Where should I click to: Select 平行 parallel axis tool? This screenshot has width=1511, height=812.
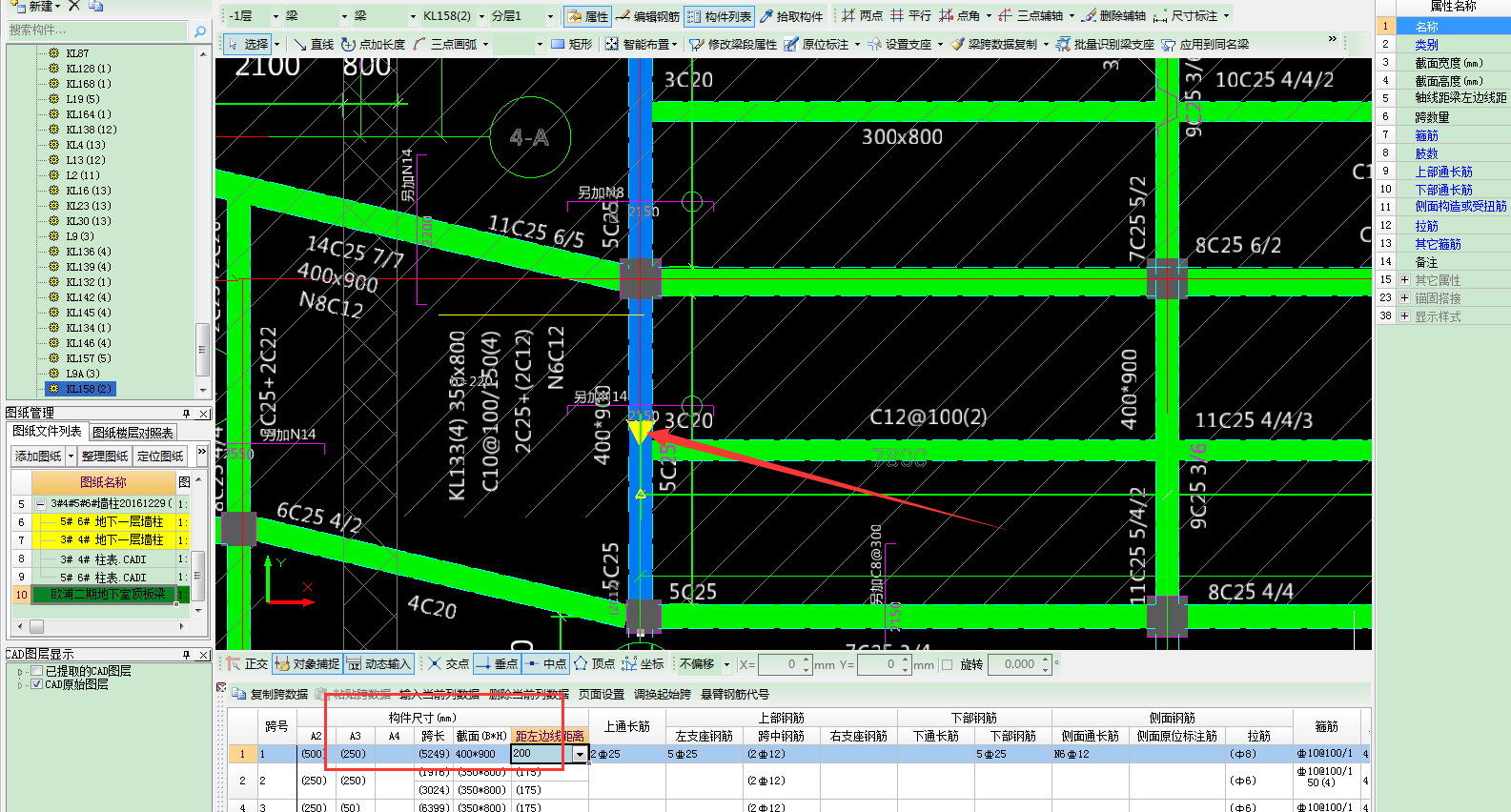pos(910,16)
